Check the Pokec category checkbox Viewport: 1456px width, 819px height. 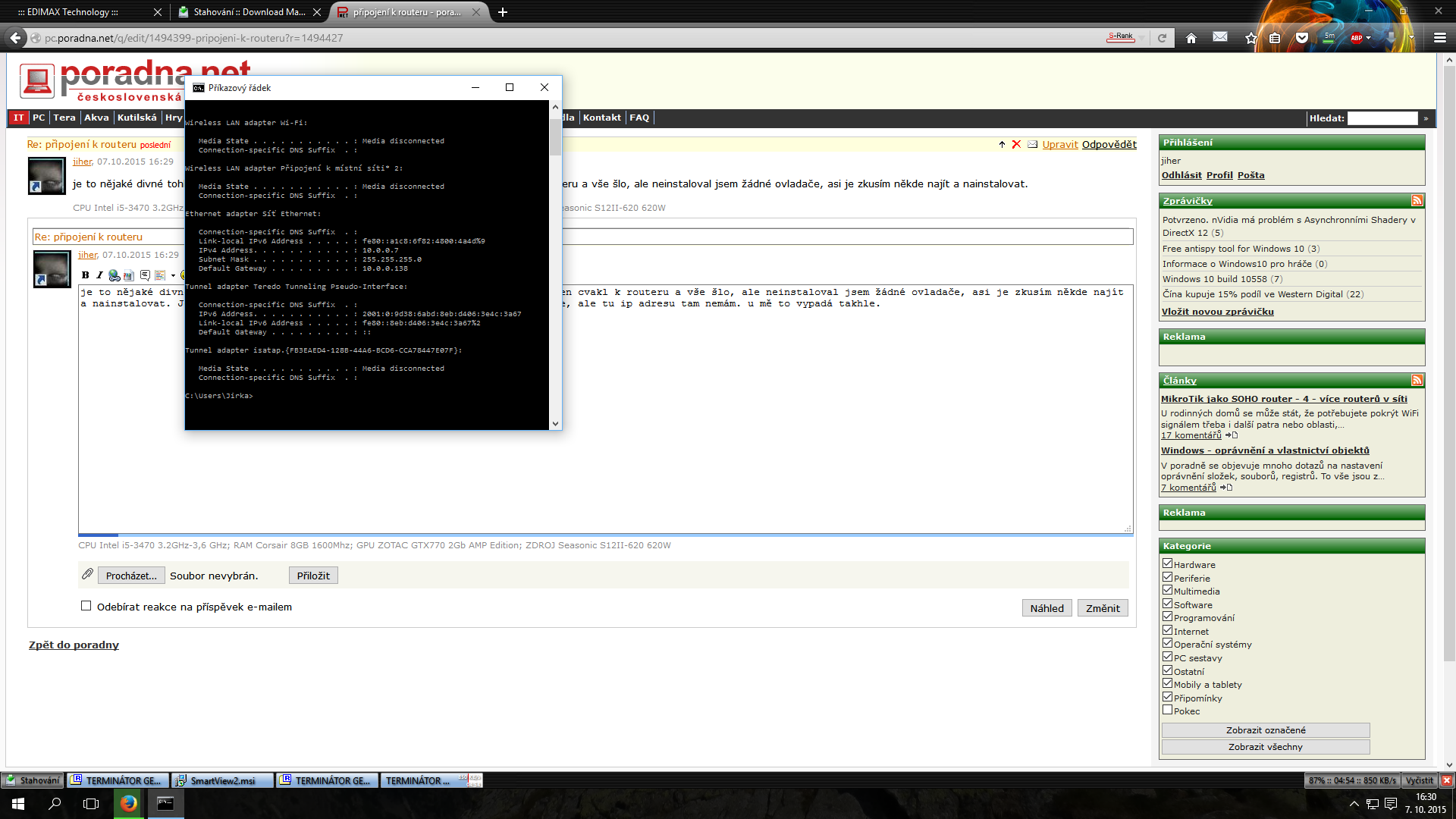point(1168,710)
